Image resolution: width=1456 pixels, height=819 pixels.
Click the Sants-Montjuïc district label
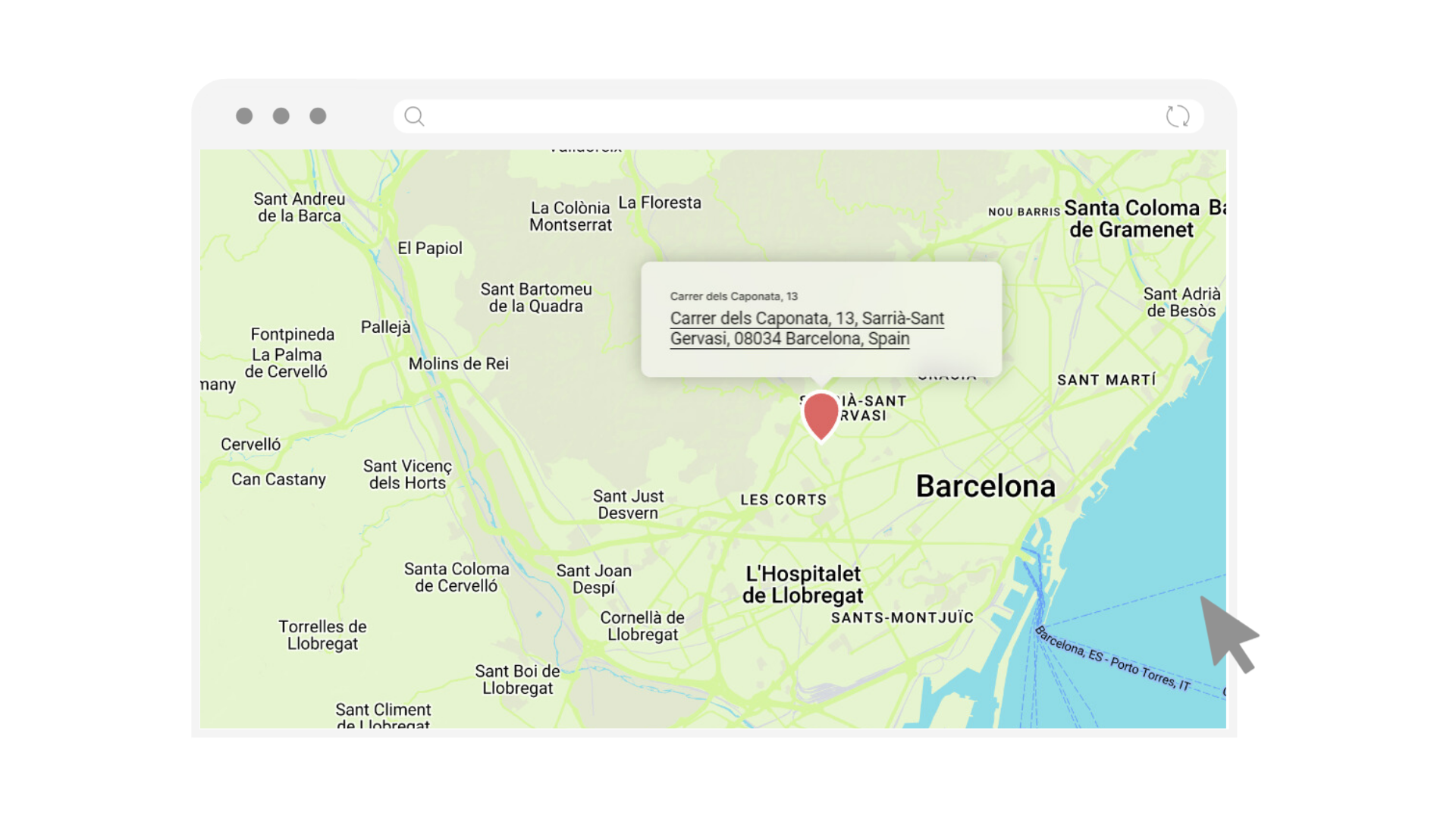tap(902, 617)
